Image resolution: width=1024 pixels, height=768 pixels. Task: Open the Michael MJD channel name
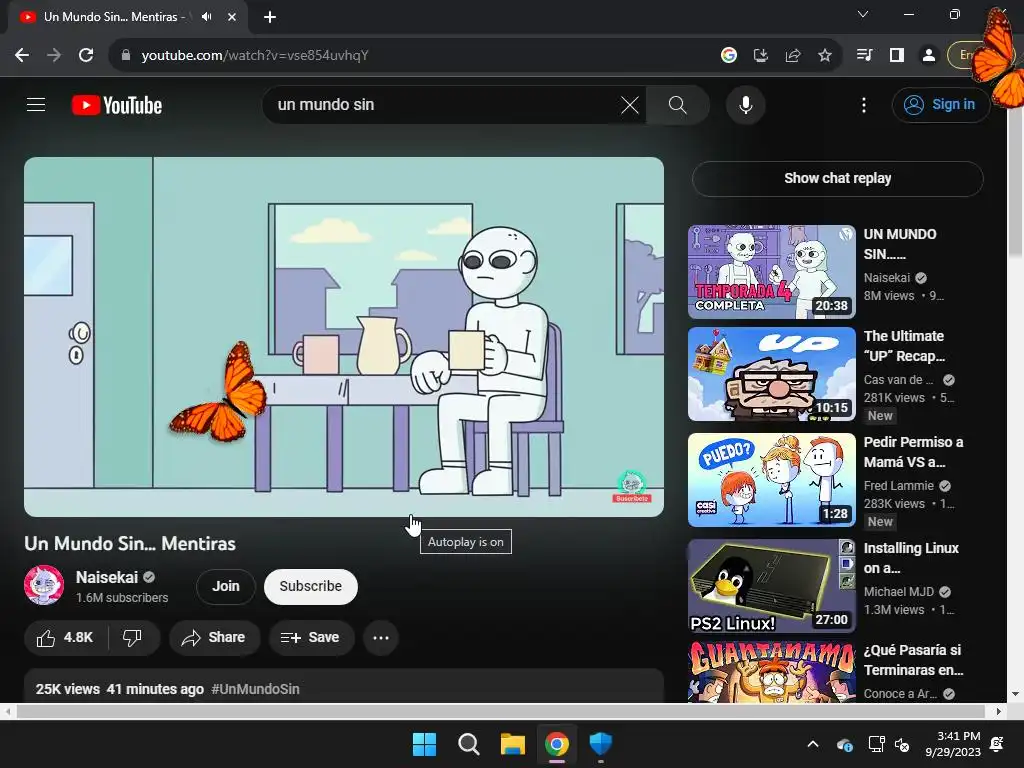click(x=899, y=592)
